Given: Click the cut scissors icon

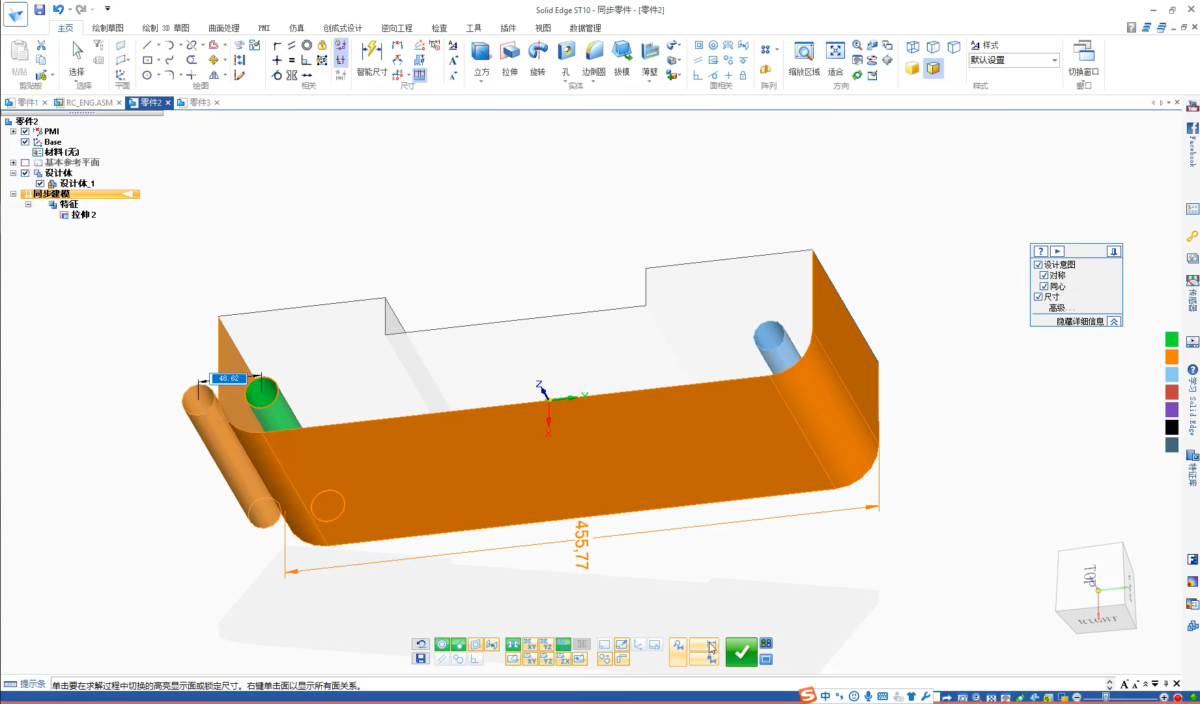Looking at the screenshot, I should tap(41, 45).
